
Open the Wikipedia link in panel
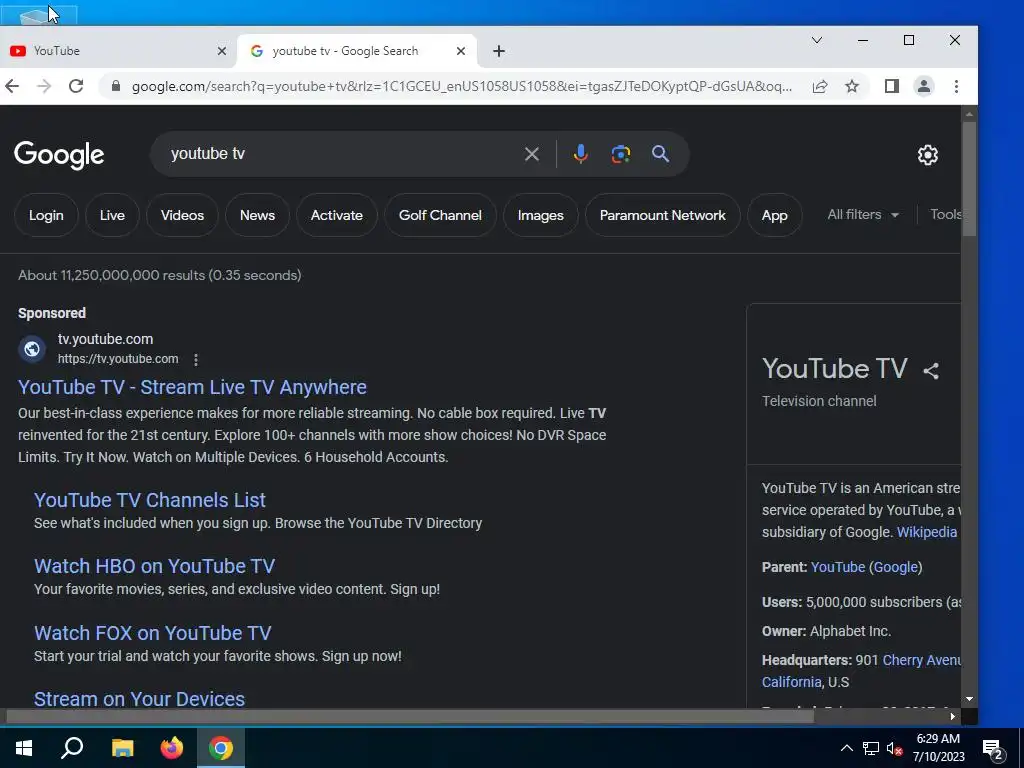[927, 532]
